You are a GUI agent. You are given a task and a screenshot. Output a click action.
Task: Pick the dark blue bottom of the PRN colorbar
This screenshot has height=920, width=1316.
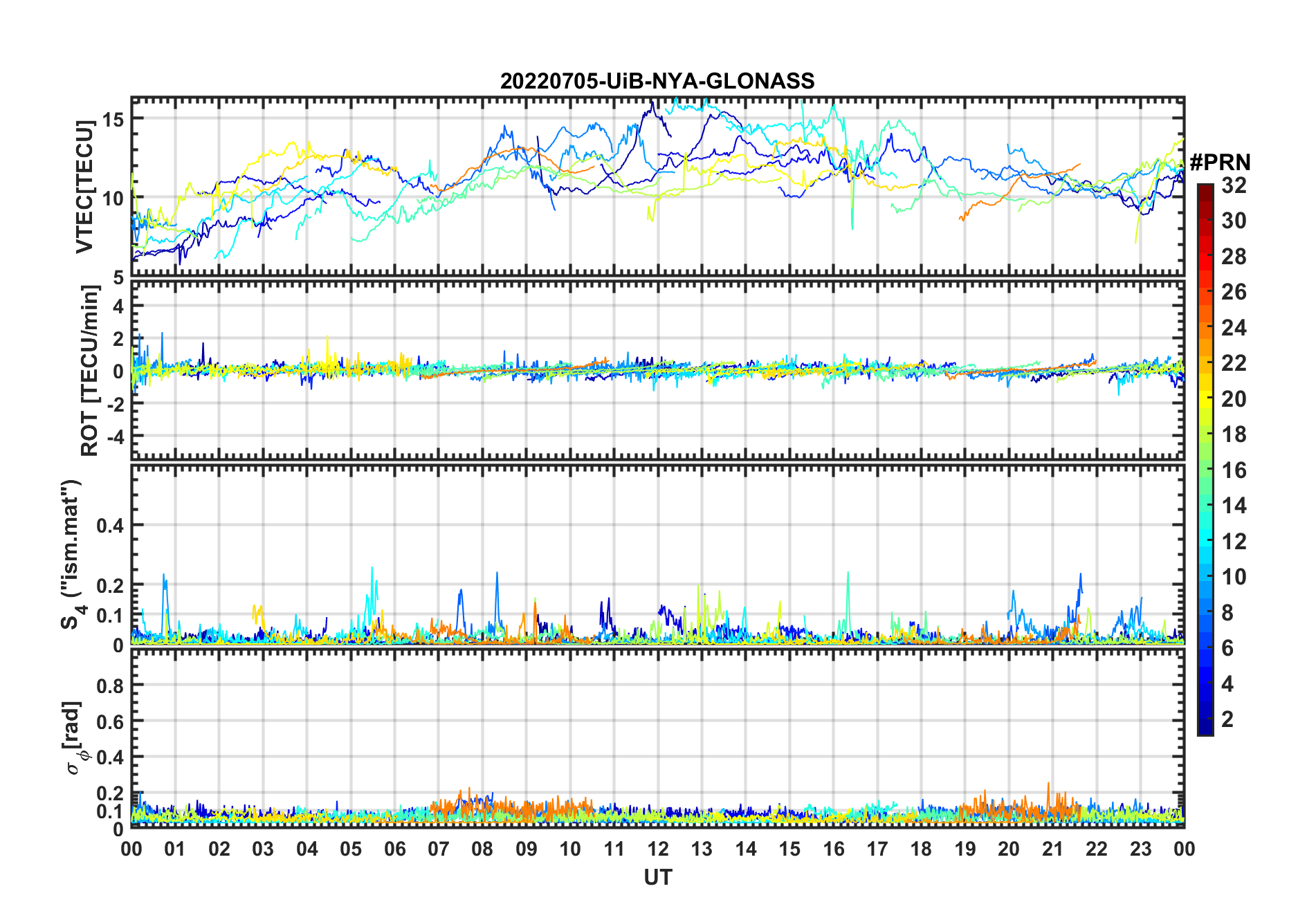point(1205,728)
